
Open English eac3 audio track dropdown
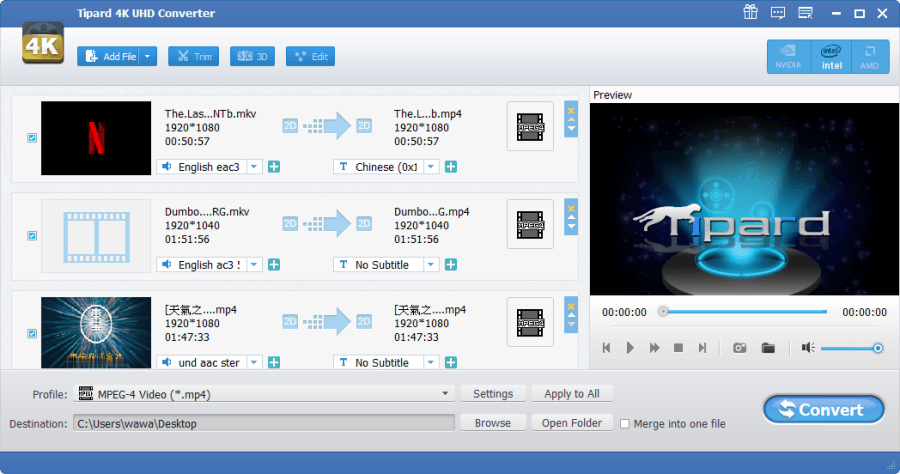[254, 167]
